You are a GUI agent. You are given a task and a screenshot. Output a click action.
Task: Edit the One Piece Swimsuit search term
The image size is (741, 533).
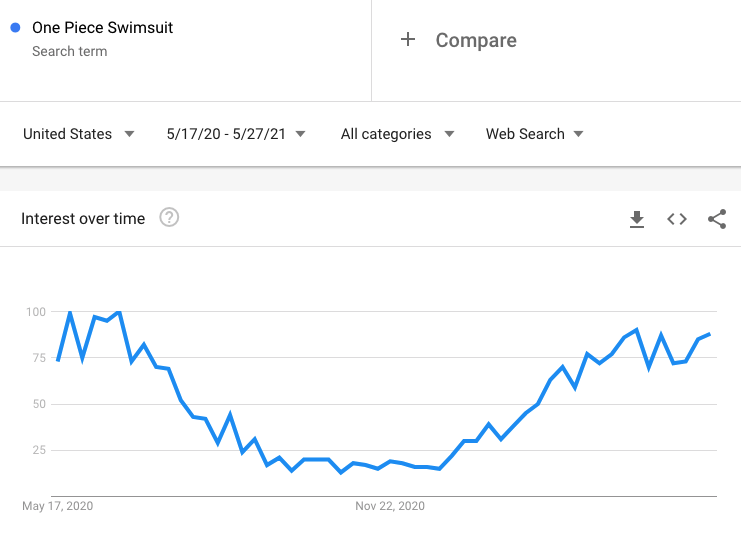(102, 28)
